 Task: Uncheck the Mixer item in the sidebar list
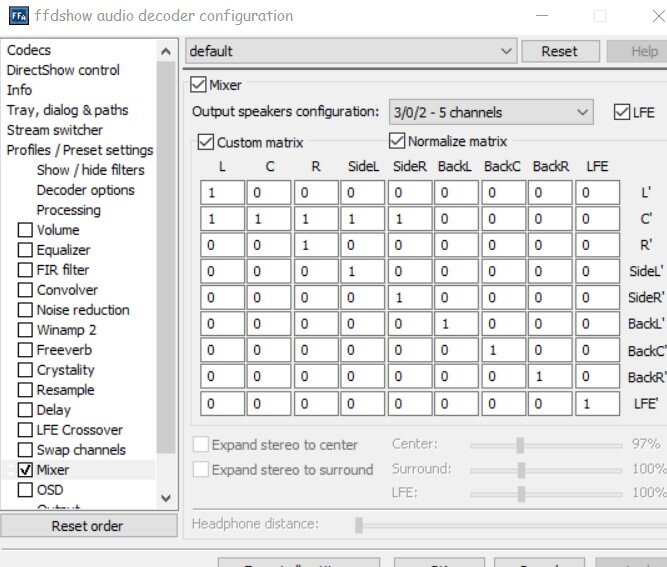(x=25, y=470)
